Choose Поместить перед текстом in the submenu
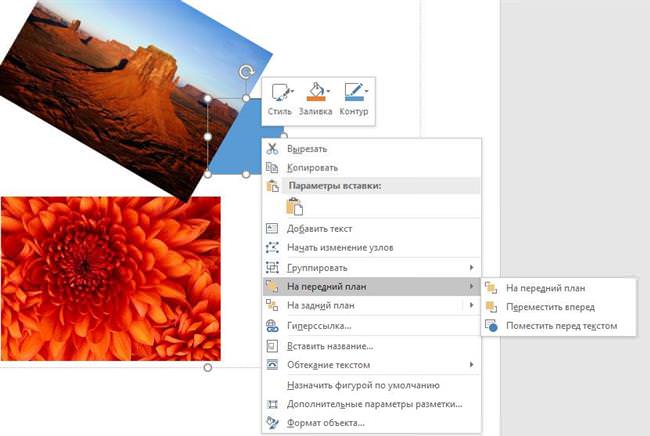650x436 pixels. tap(559, 326)
